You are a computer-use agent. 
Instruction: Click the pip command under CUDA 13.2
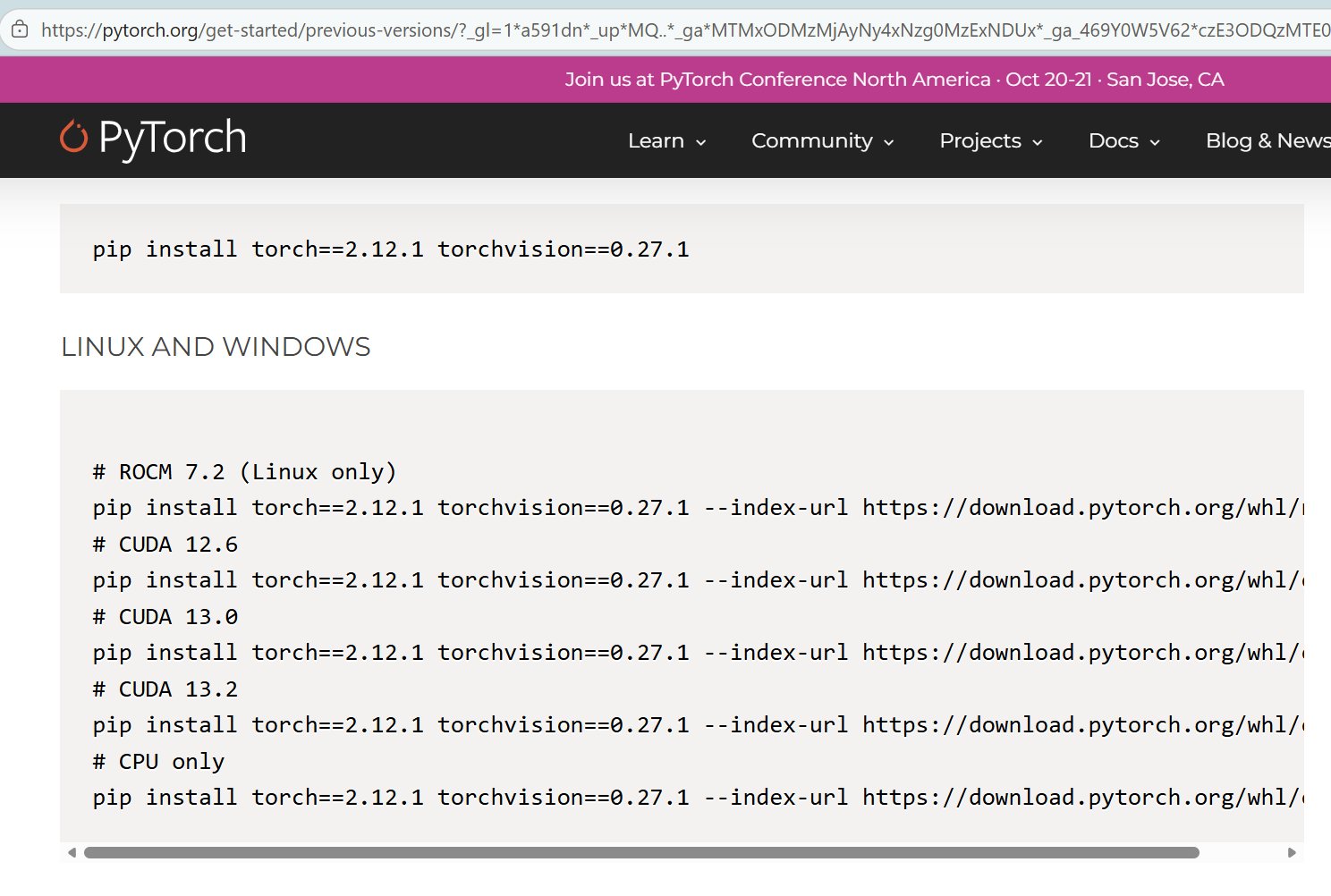point(698,725)
